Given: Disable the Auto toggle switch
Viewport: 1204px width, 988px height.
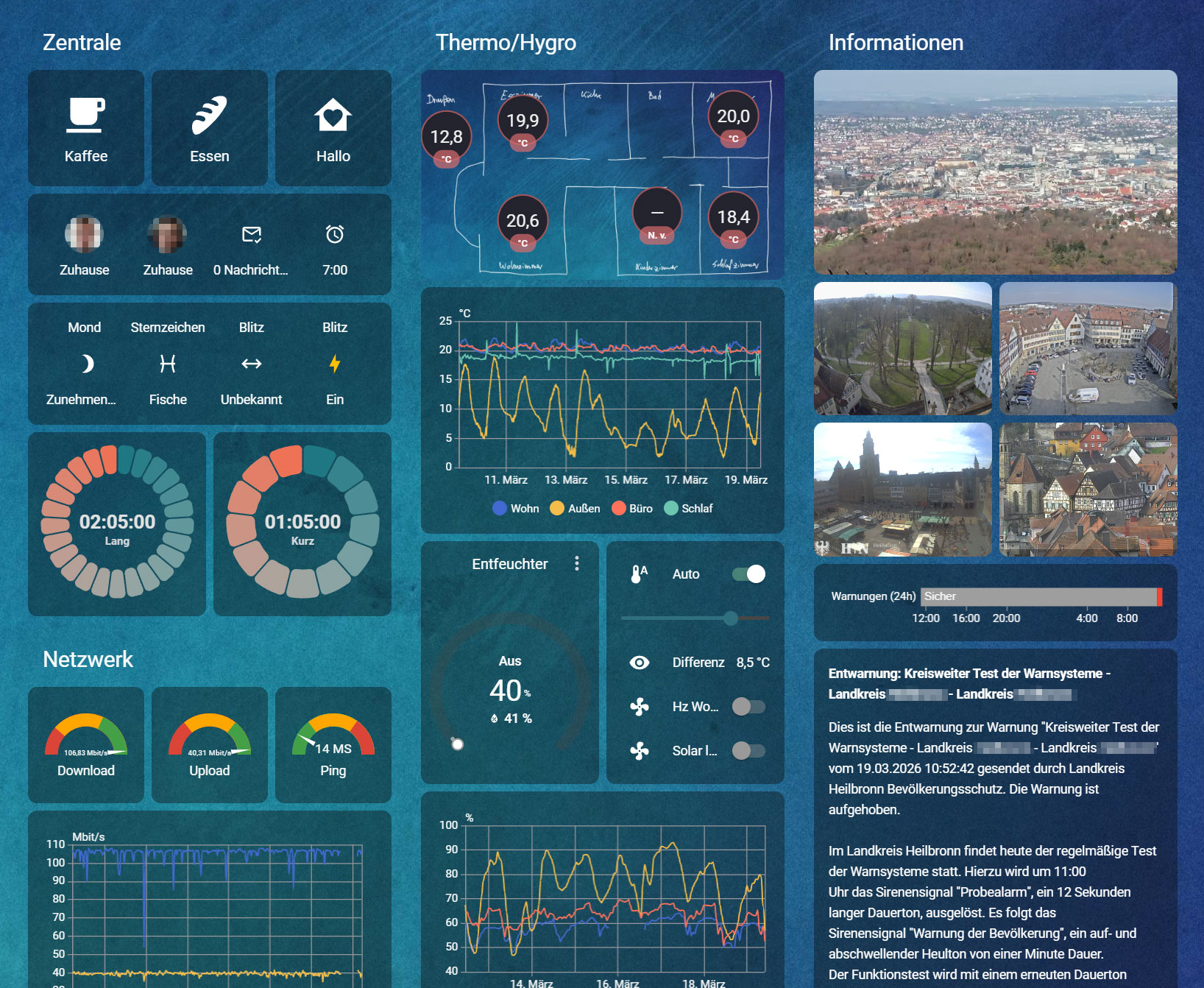Looking at the screenshot, I should 748,574.
